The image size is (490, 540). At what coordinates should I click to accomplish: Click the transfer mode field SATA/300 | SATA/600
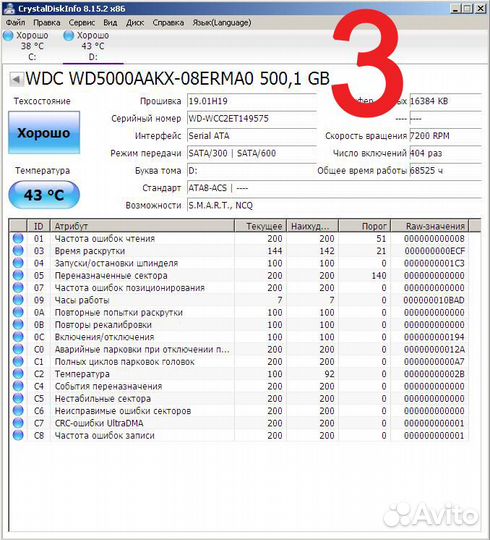click(252, 153)
